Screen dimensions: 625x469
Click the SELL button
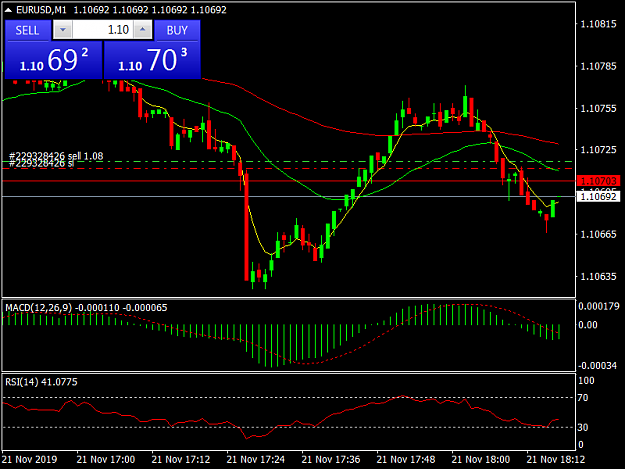(x=28, y=30)
